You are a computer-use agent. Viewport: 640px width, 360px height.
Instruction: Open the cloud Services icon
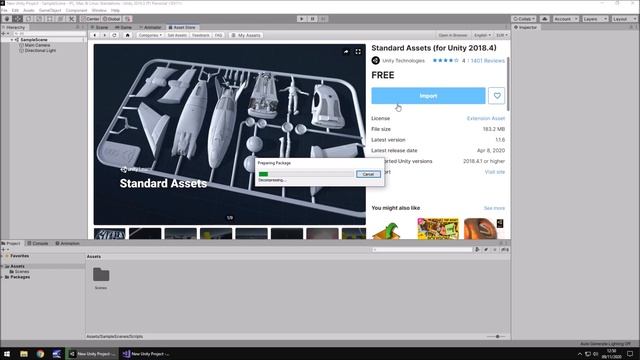pos(544,19)
